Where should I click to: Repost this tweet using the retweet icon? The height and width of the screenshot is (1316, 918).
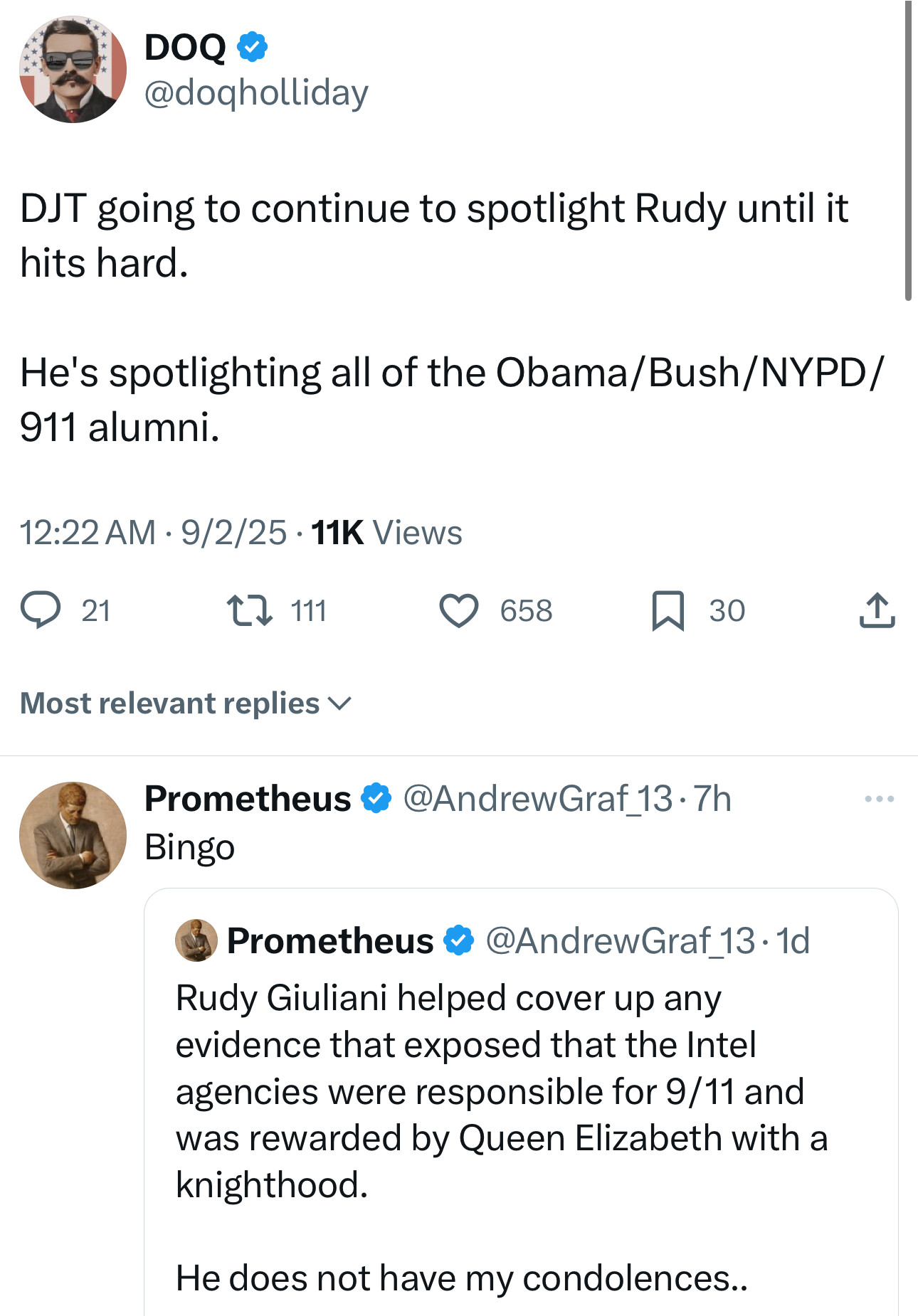249,611
